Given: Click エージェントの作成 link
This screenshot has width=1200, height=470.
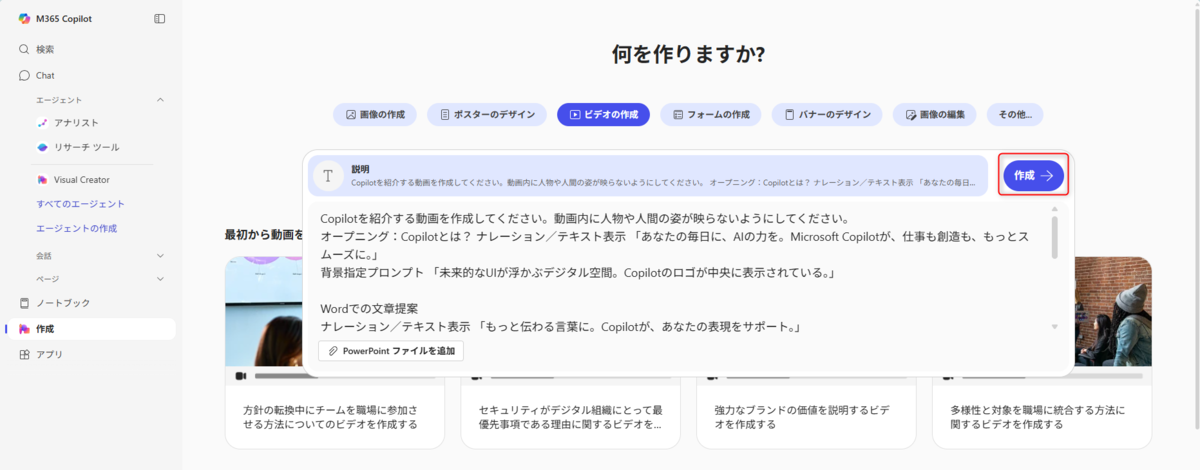Looking at the screenshot, I should 76,228.
